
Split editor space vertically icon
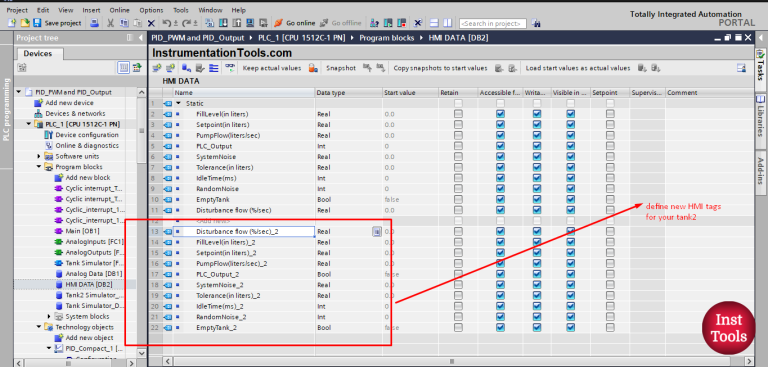[x=447, y=23]
